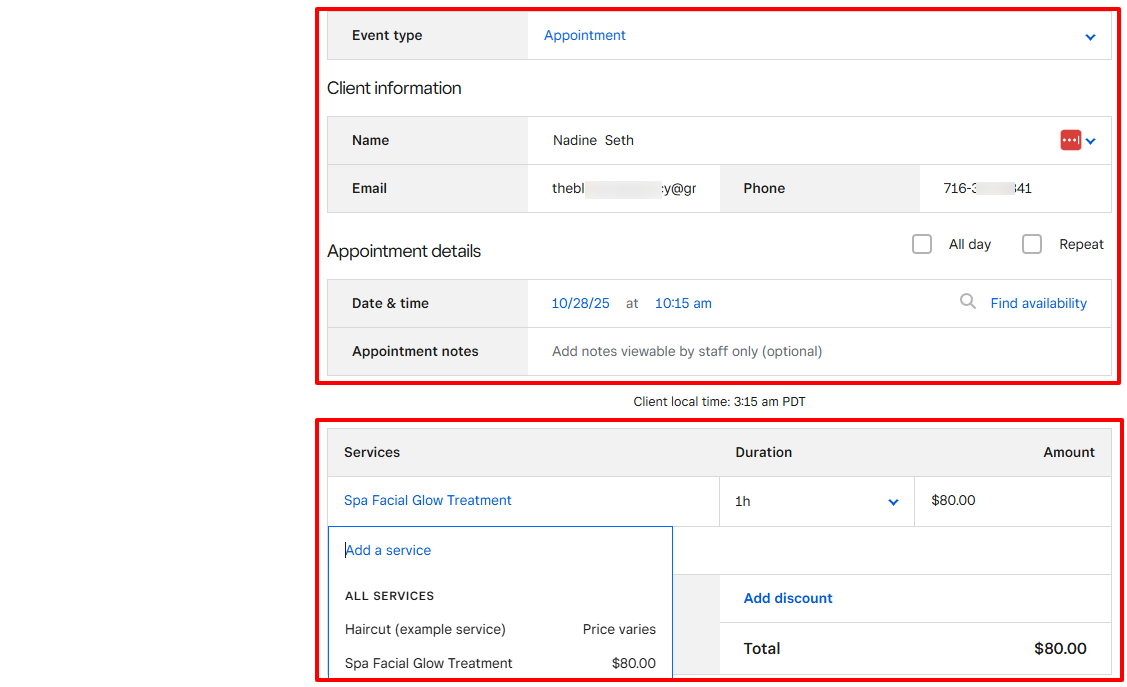Change the 10:15 am appointment time
1127x687 pixels.
682,302
